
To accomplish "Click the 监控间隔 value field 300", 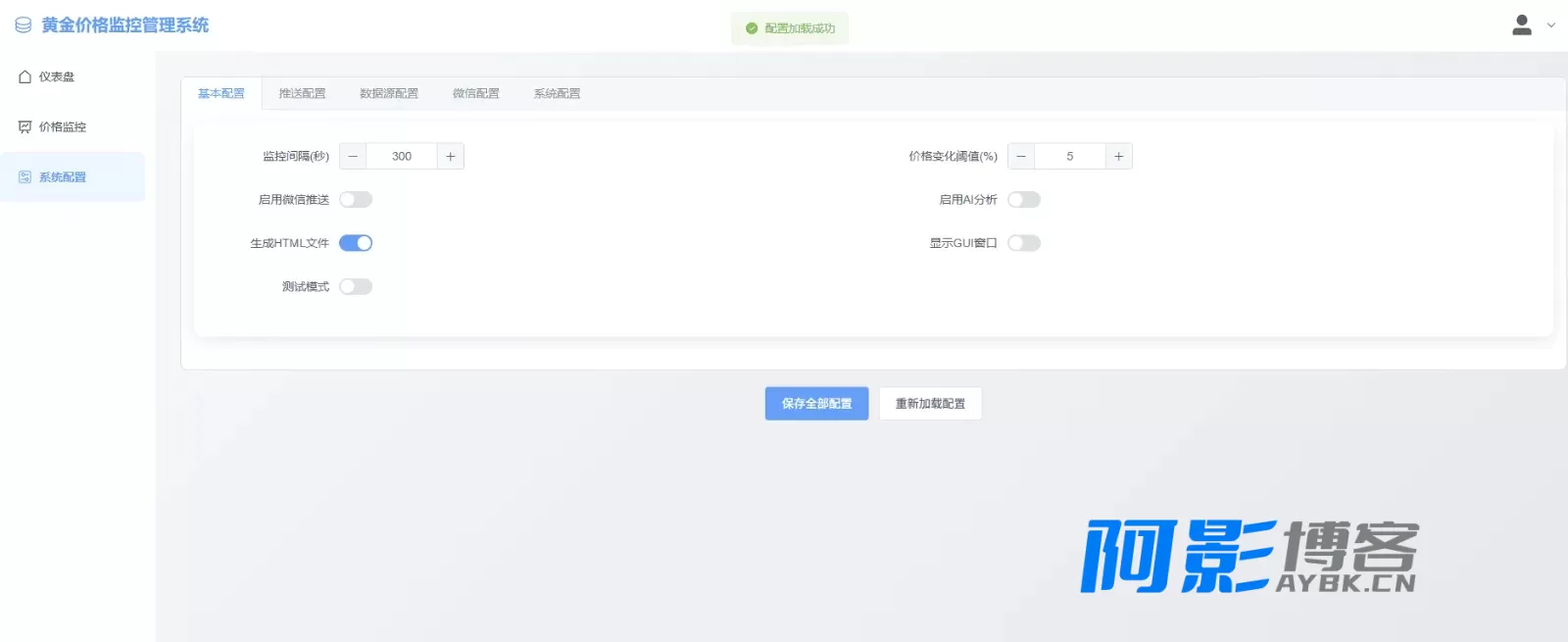I will pyautogui.click(x=402, y=156).
